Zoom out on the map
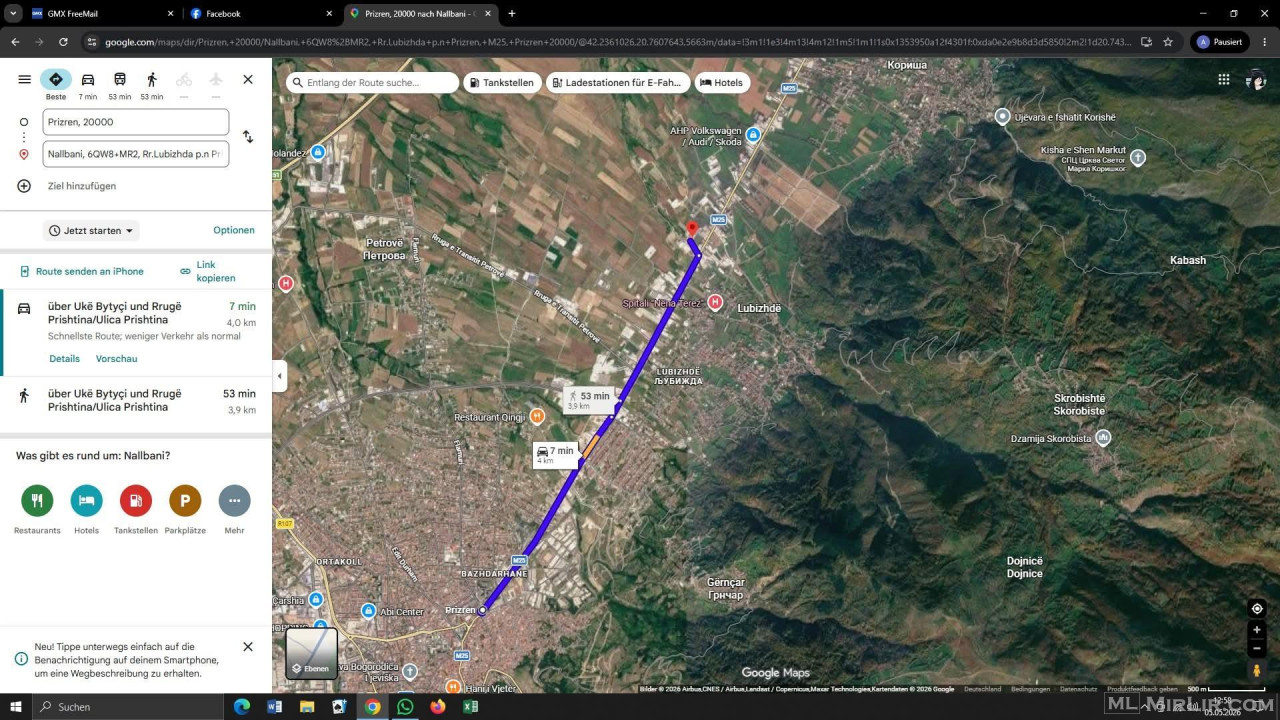The height and width of the screenshot is (720, 1280). pos(1257,648)
